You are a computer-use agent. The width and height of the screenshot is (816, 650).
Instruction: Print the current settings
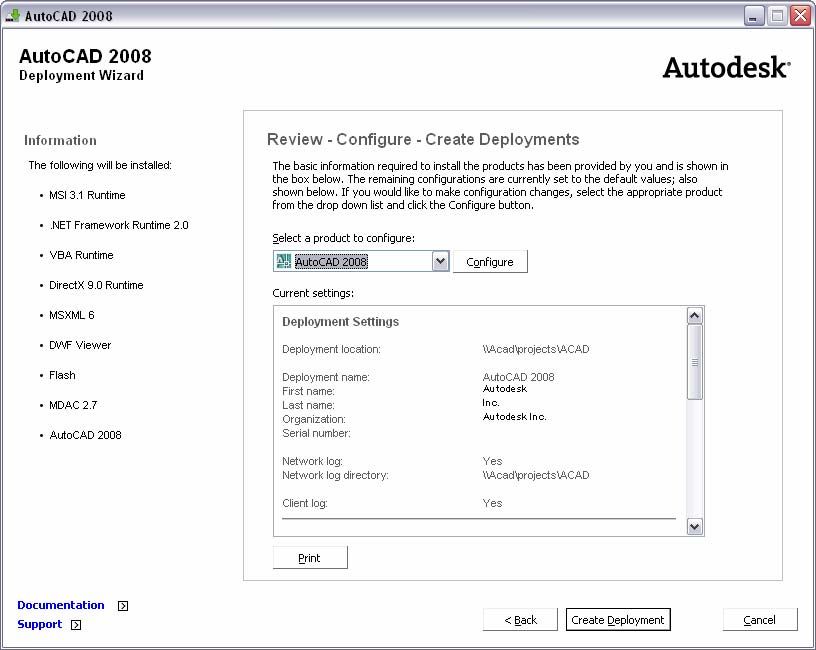310,558
